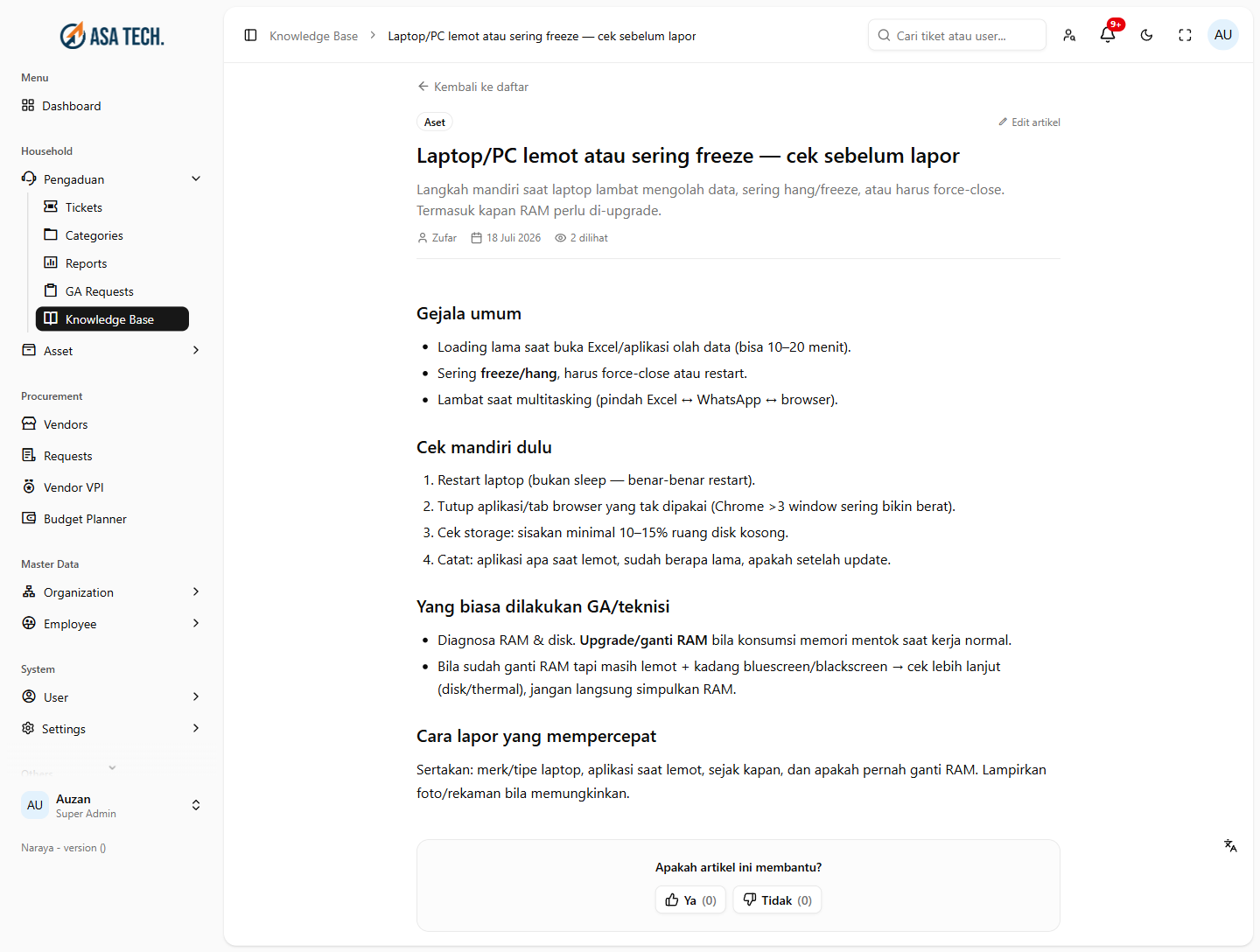The height and width of the screenshot is (952, 1260).
Task: Open the notifications bell
Action: (1108, 35)
